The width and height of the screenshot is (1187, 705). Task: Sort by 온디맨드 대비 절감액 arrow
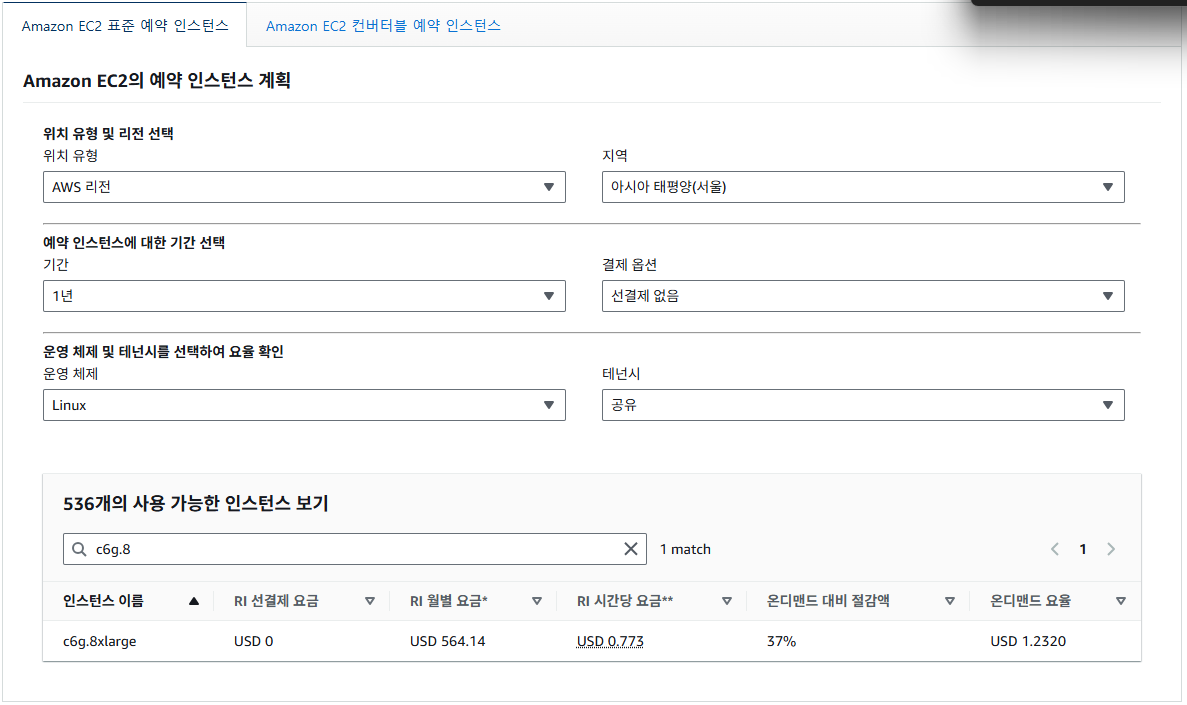point(949,601)
